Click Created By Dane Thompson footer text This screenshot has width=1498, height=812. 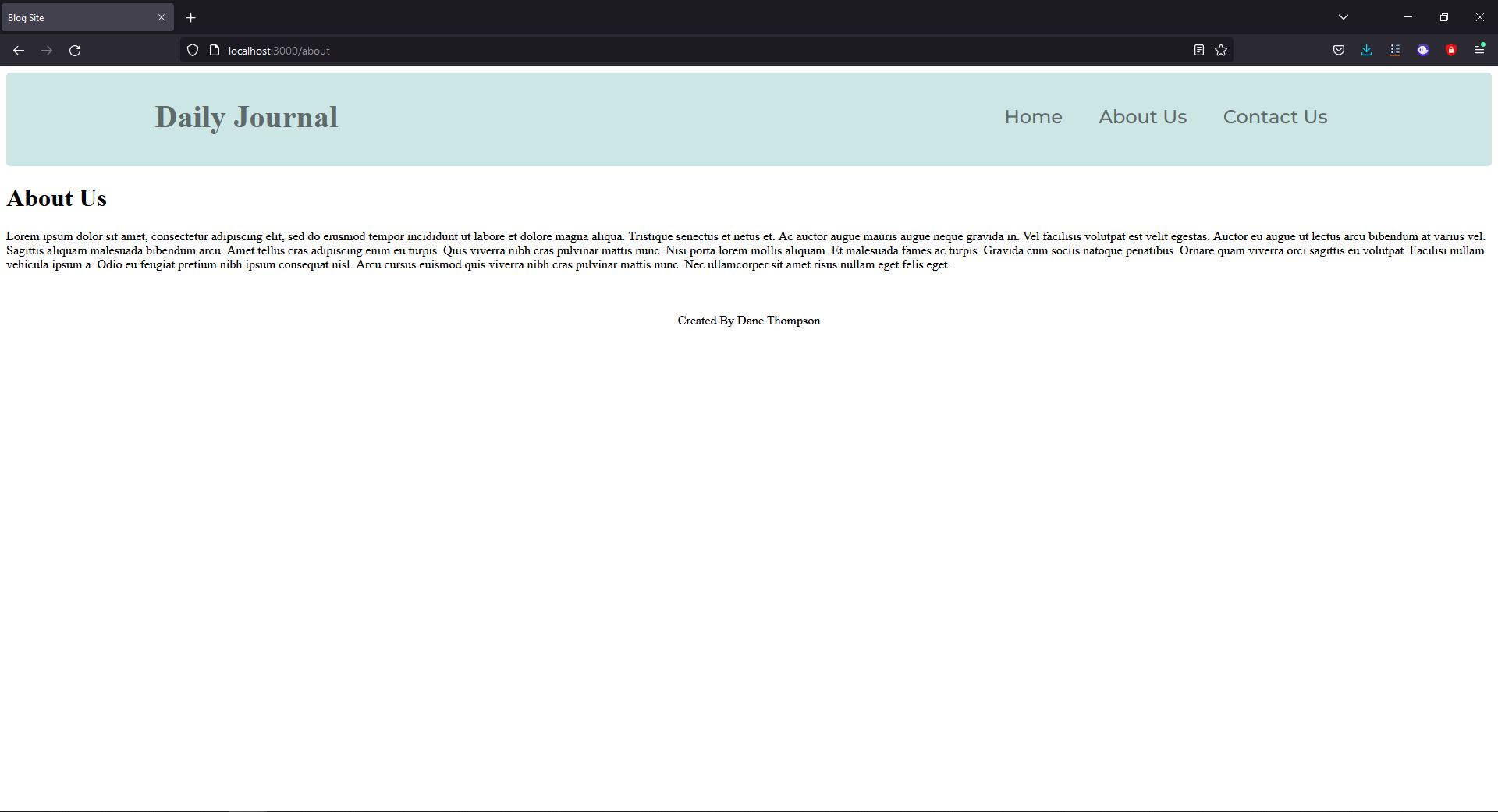749,321
